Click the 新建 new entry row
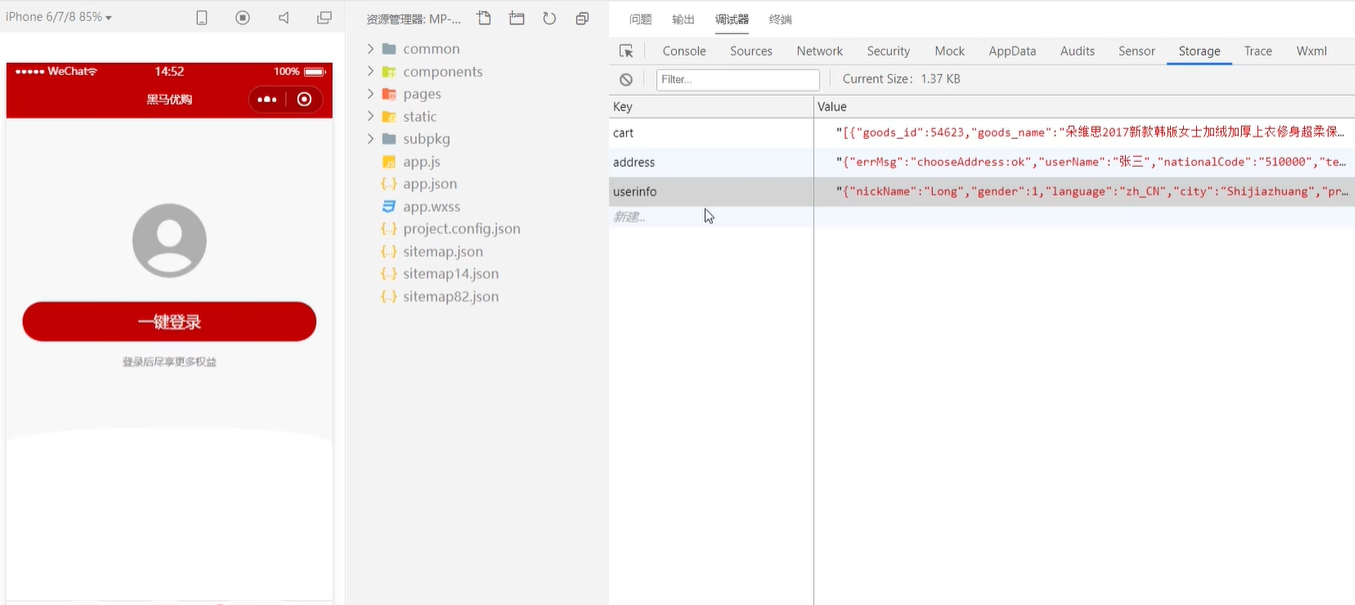Image resolution: width=1355 pixels, height=605 pixels. coord(628,216)
